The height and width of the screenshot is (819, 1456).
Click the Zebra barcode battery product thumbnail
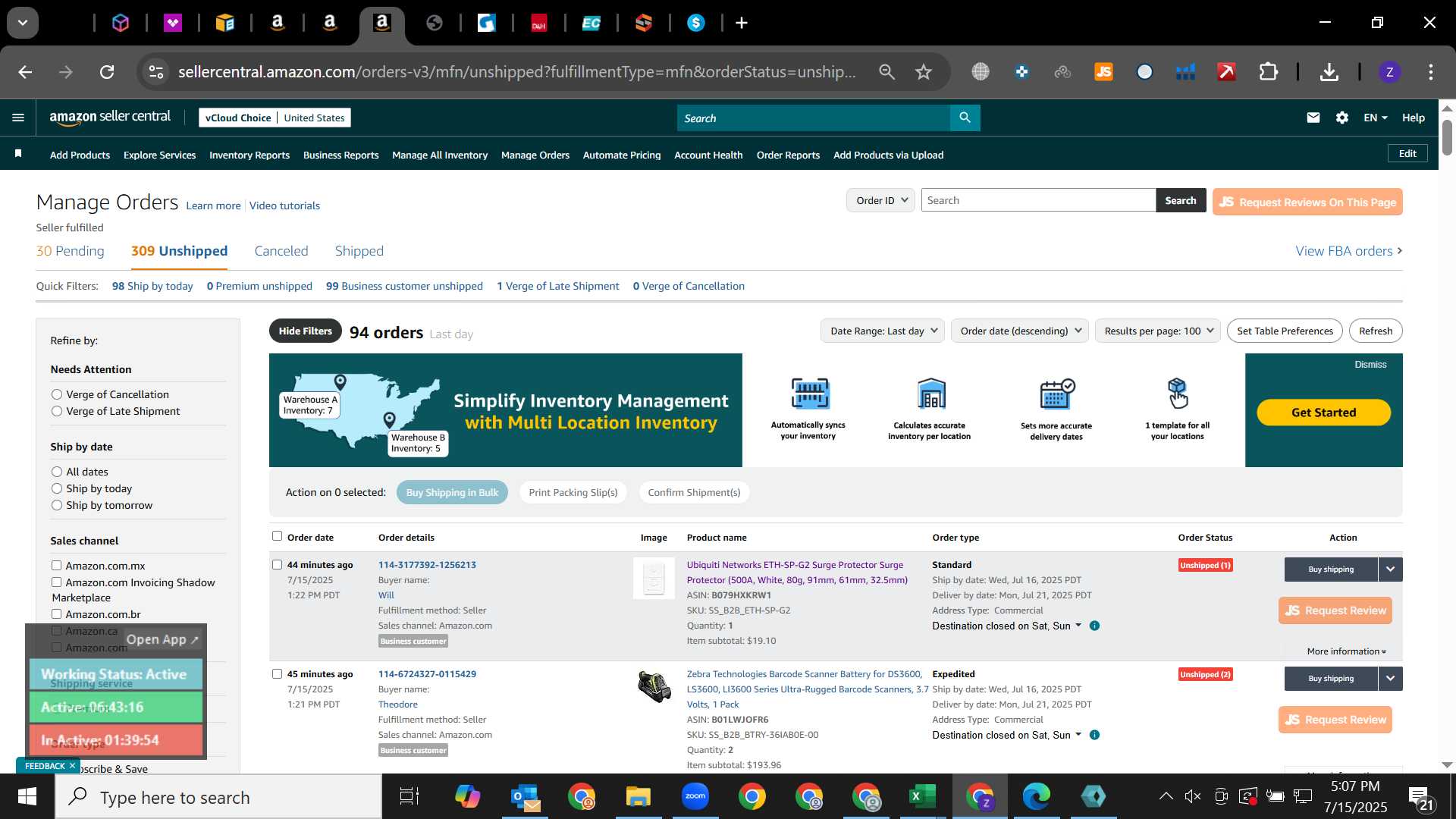click(x=654, y=686)
